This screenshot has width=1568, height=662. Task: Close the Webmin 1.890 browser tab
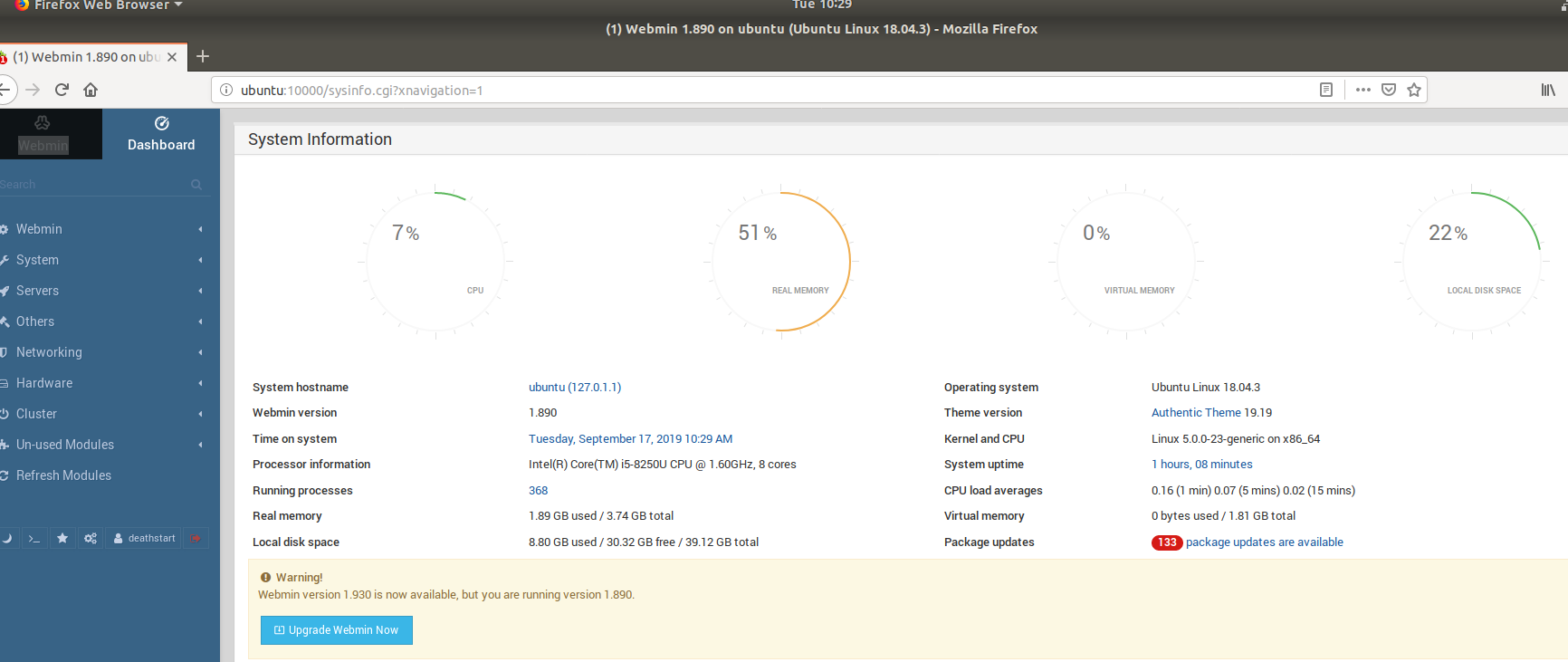tap(172, 57)
